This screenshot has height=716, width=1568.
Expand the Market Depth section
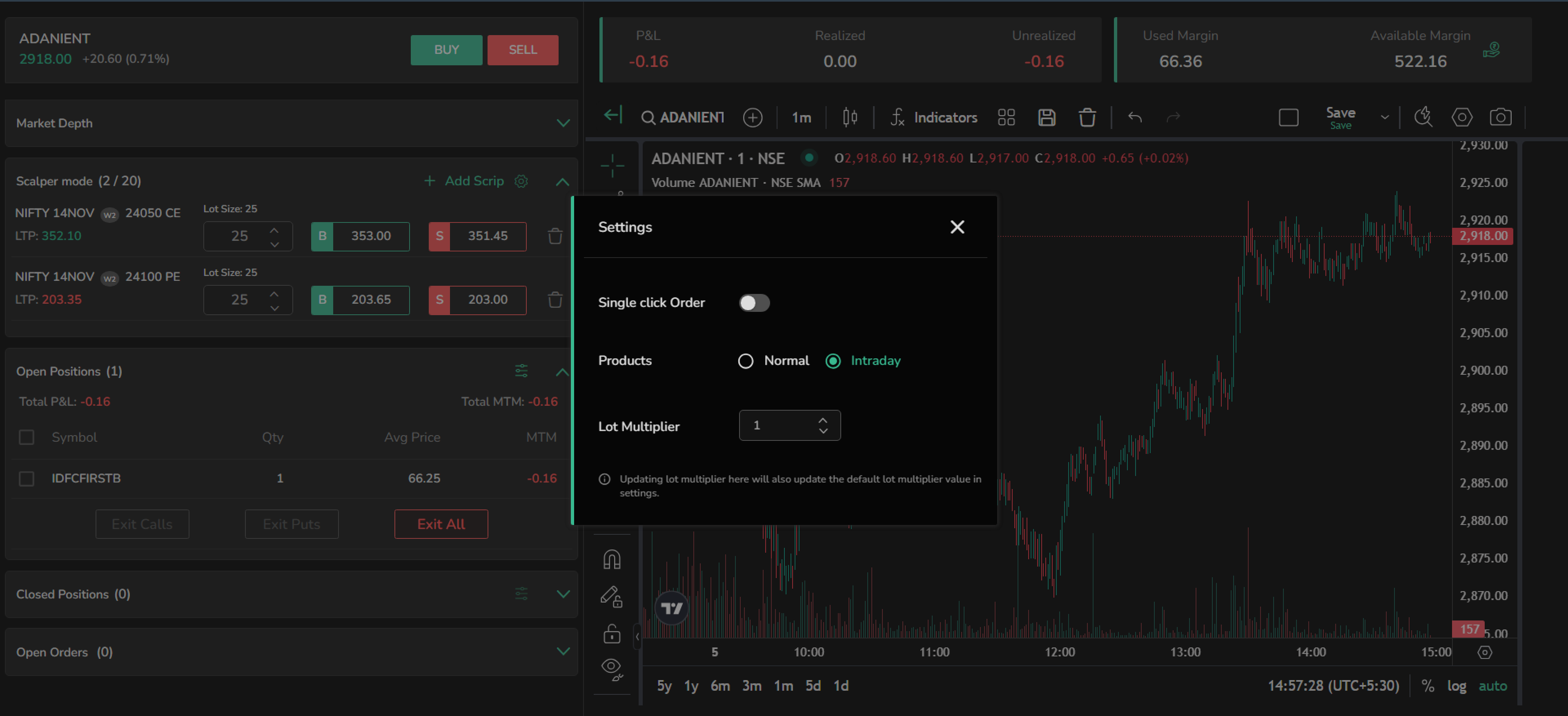click(563, 123)
